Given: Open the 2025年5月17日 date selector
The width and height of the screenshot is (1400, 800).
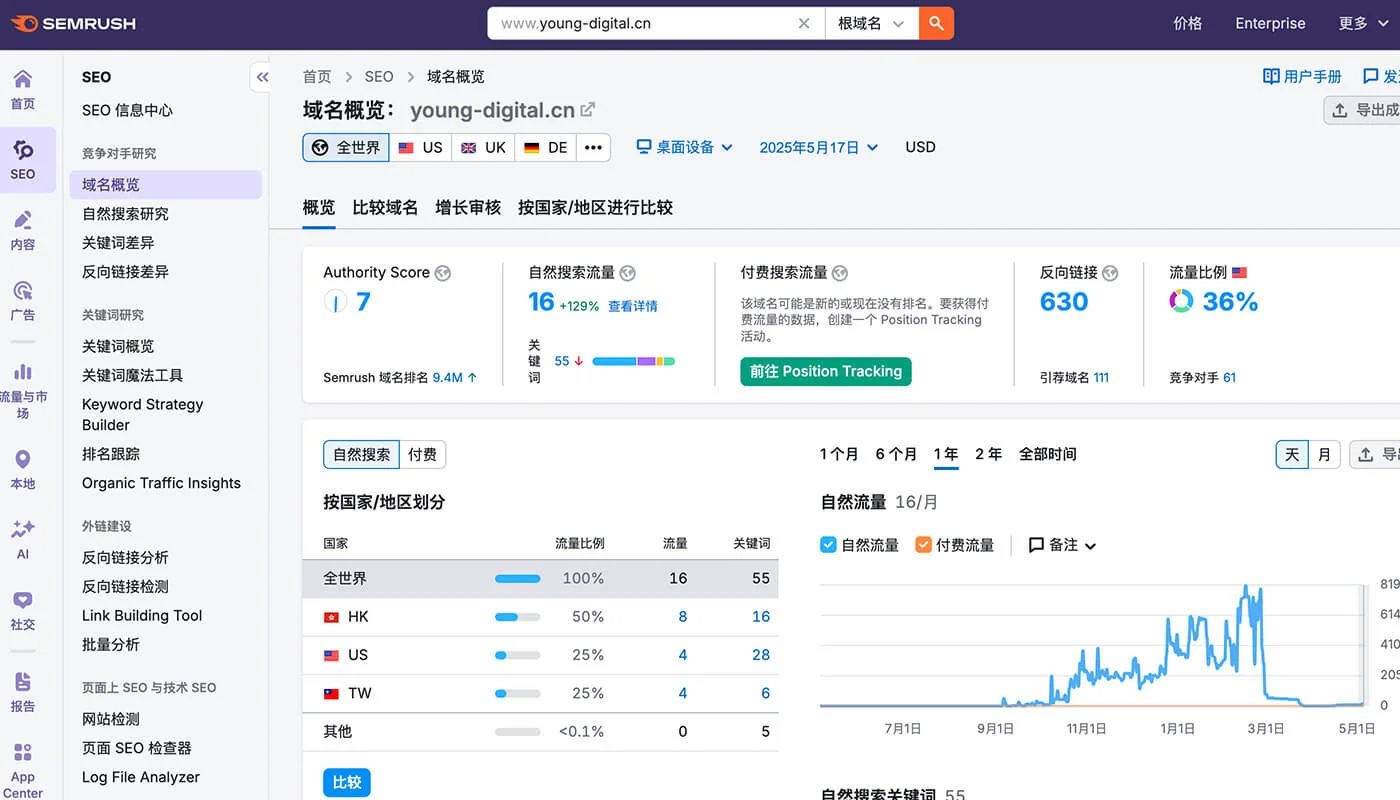Looking at the screenshot, I should click(x=818, y=147).
